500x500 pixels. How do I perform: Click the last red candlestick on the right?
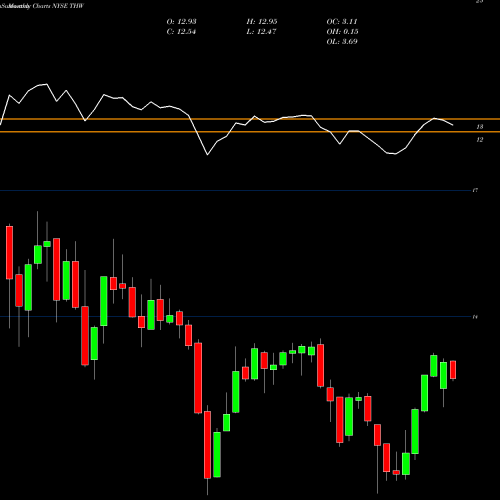[x=453, y=370]
